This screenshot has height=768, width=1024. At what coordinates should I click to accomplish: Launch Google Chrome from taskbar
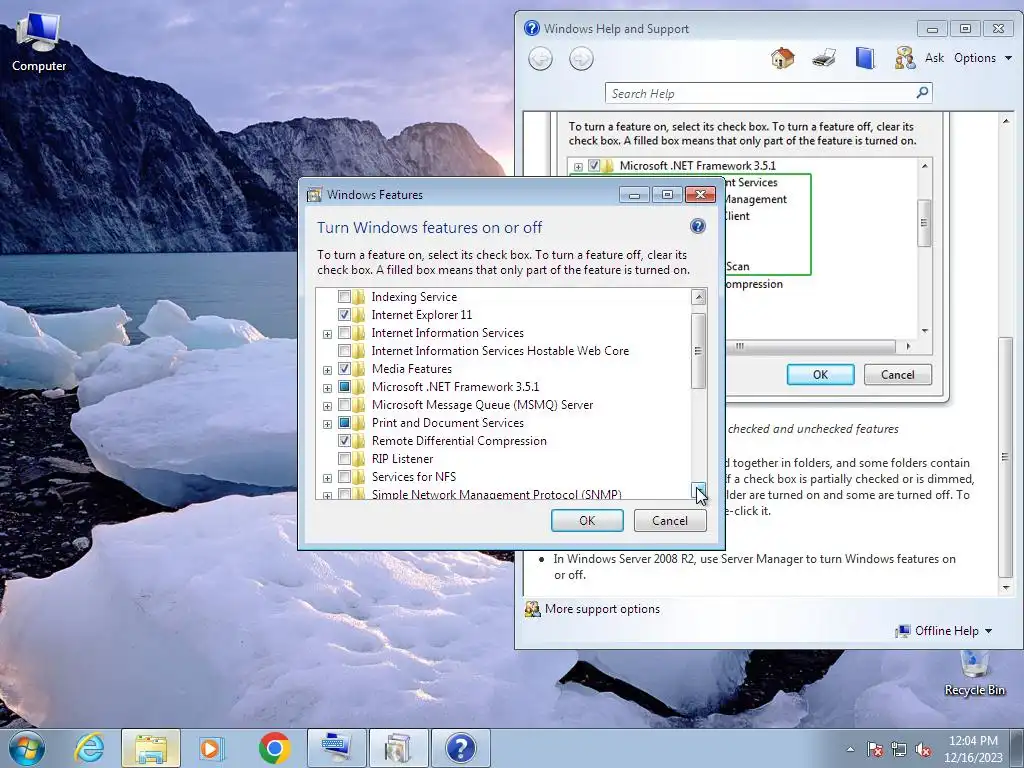[274, 748]
